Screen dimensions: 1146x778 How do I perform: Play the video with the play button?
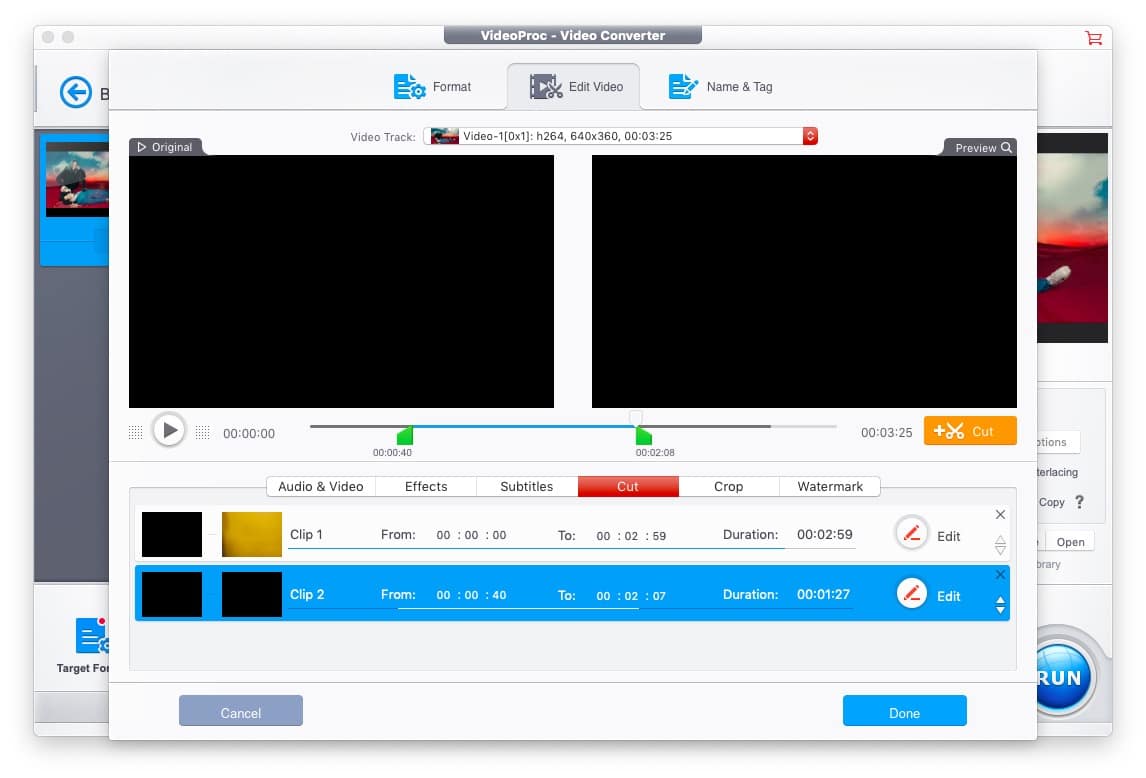(x=169, y=431)
